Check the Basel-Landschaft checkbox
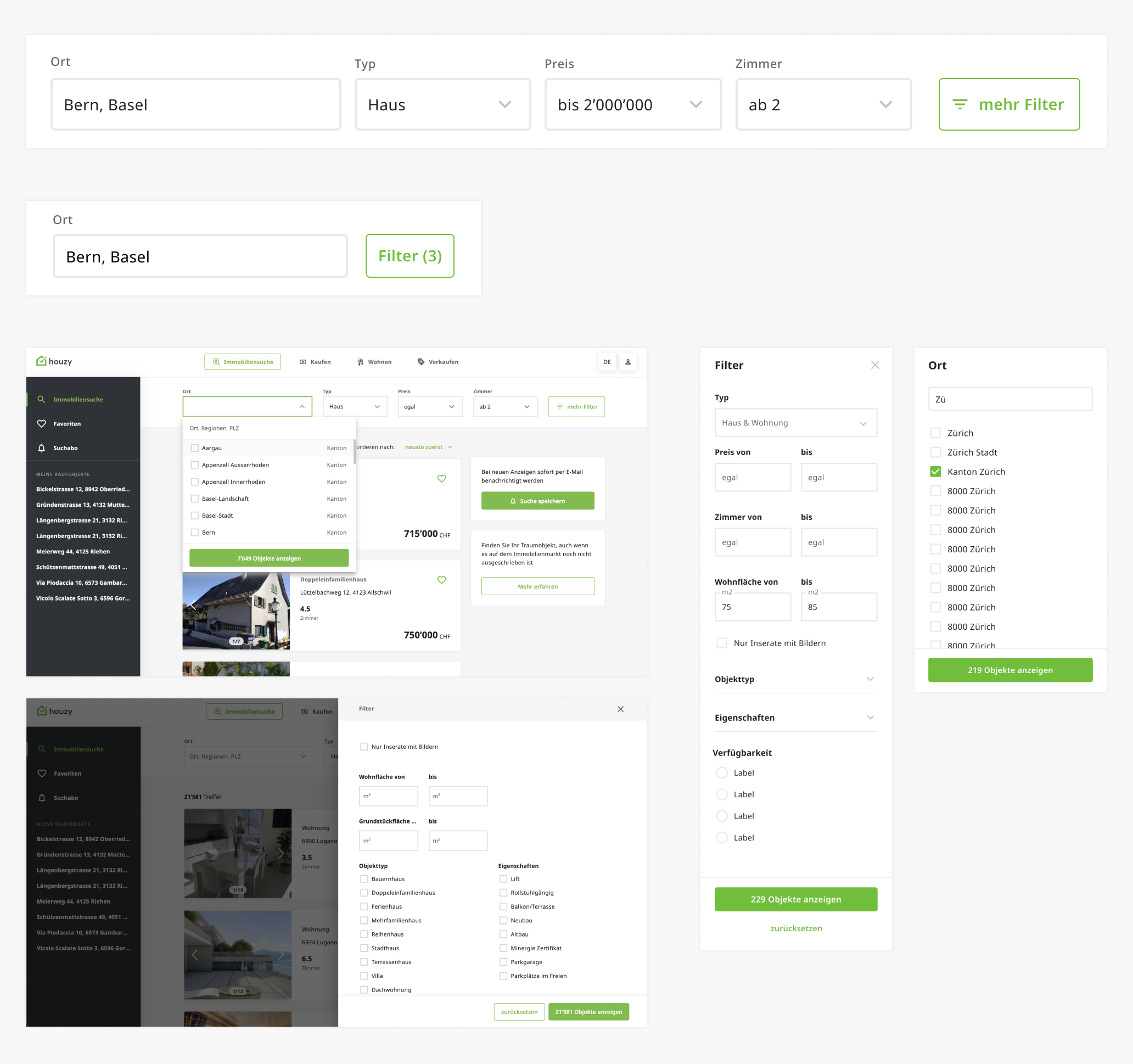 click(195, 499)
